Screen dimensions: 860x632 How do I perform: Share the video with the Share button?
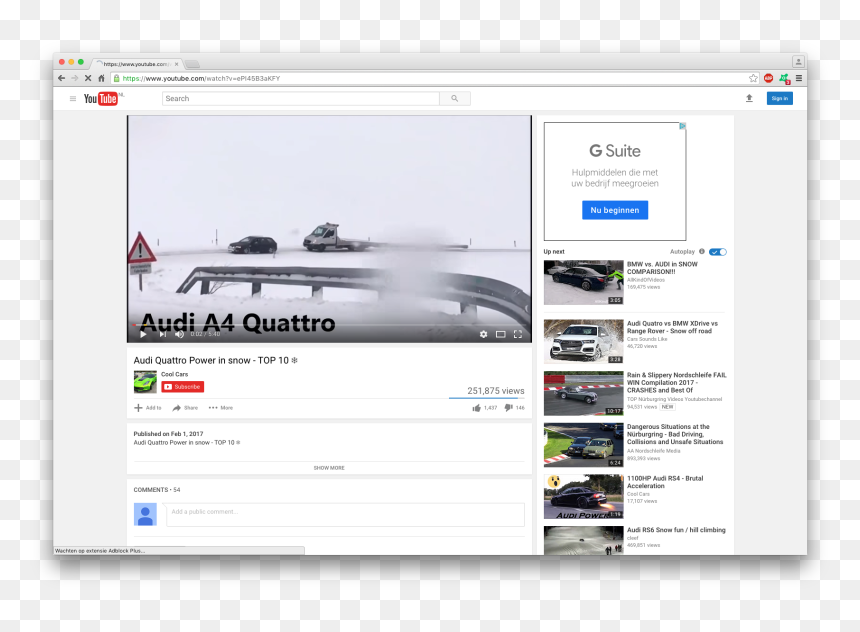185,408
